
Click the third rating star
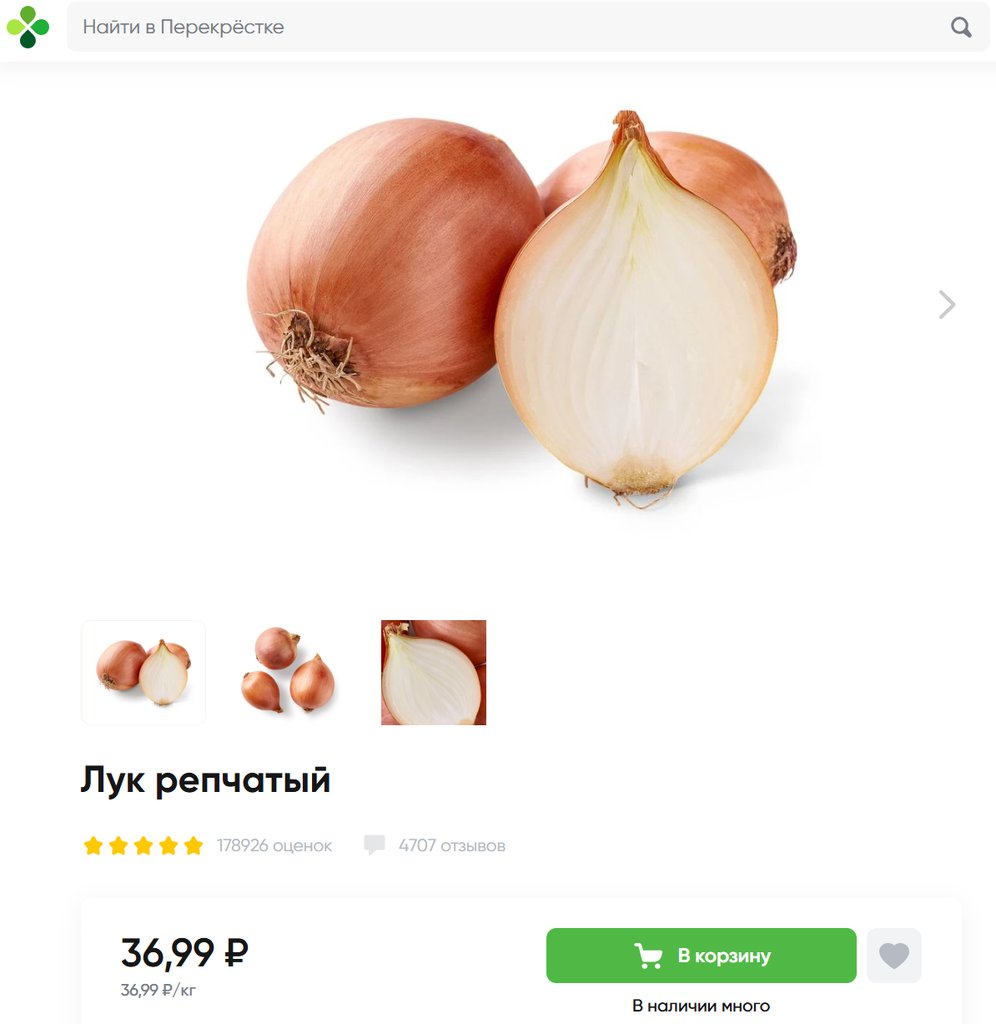(144, 846)
